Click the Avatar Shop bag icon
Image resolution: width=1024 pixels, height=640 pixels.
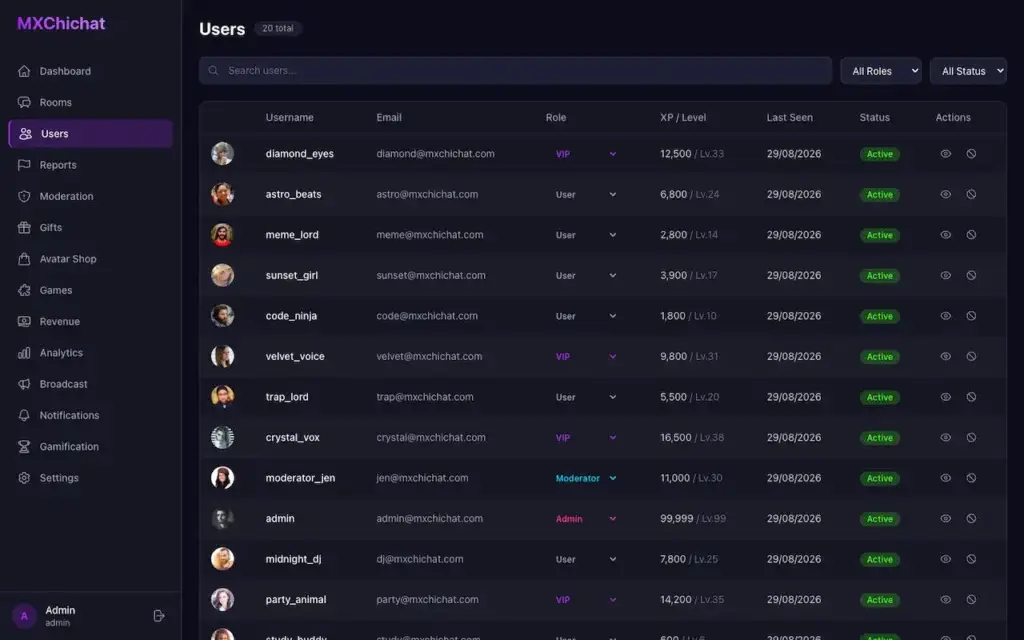point(24,259)
